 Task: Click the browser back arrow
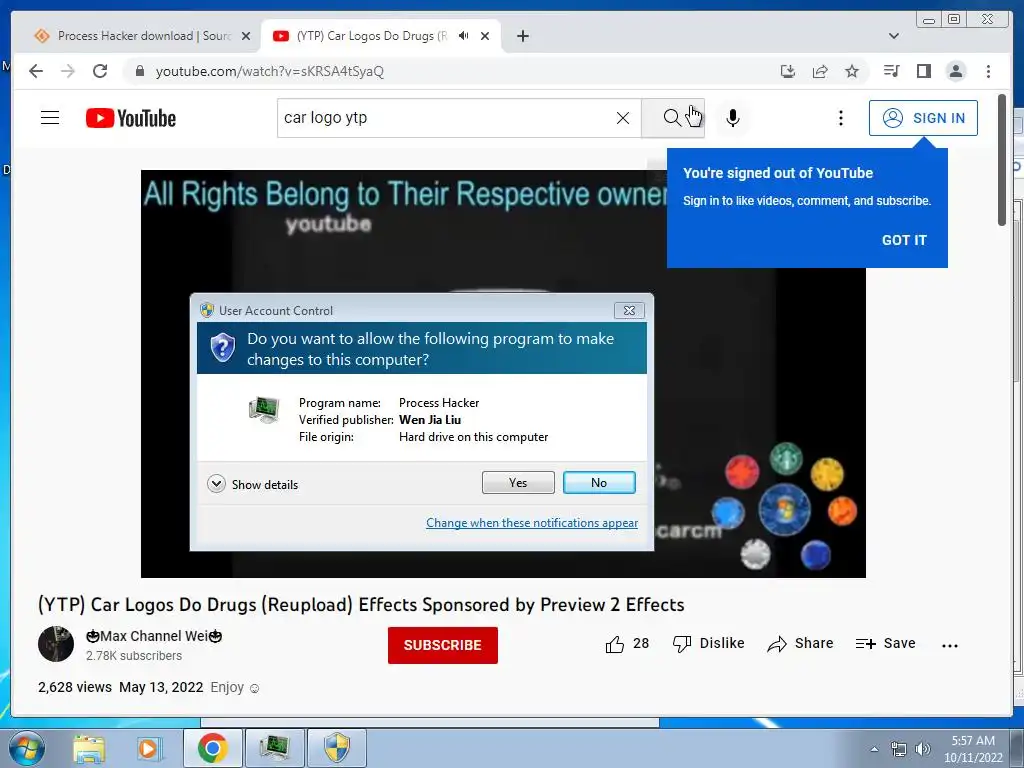coord(36,71)
